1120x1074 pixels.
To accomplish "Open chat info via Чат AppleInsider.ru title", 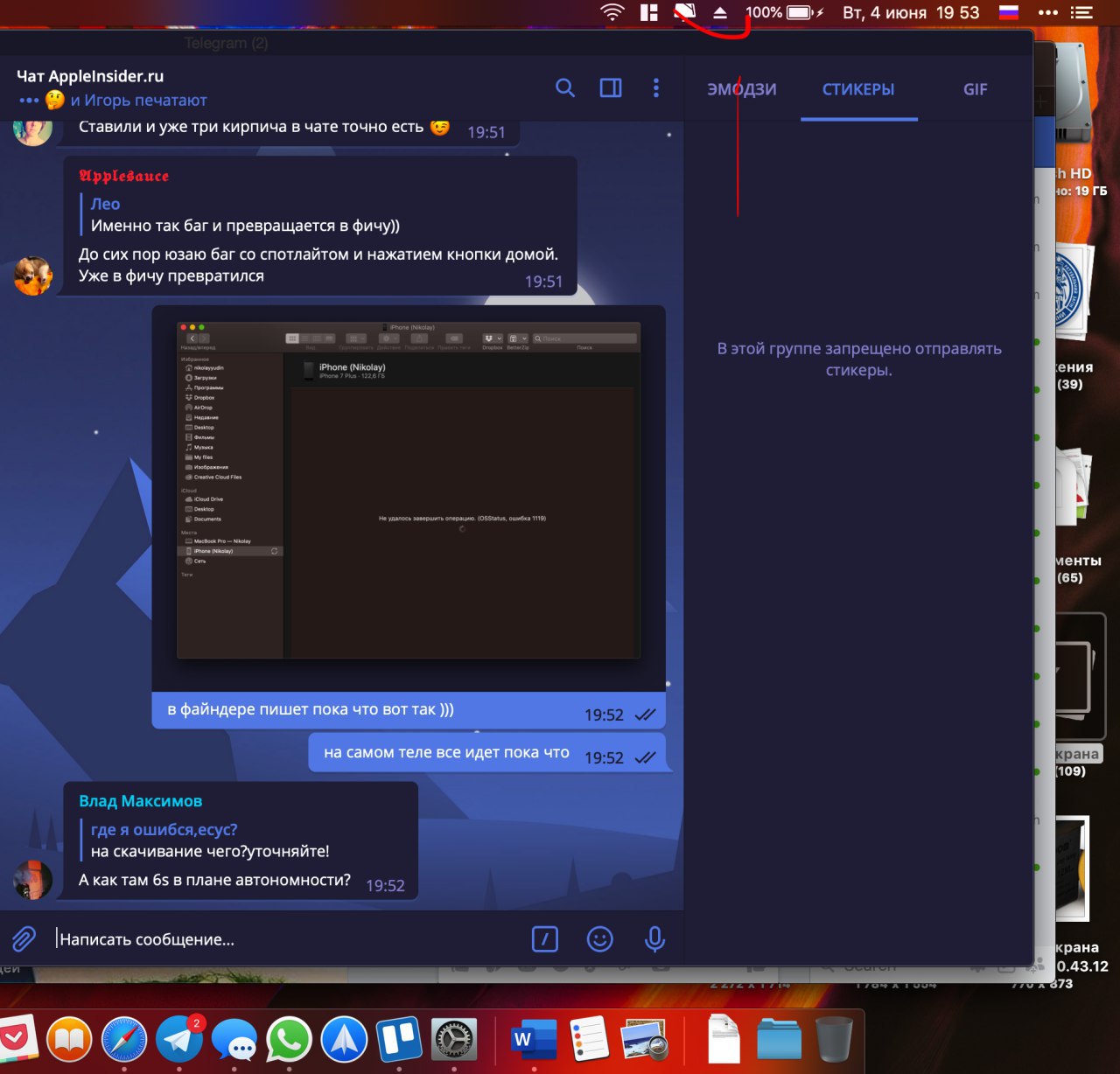I will [x=90, y=76].
